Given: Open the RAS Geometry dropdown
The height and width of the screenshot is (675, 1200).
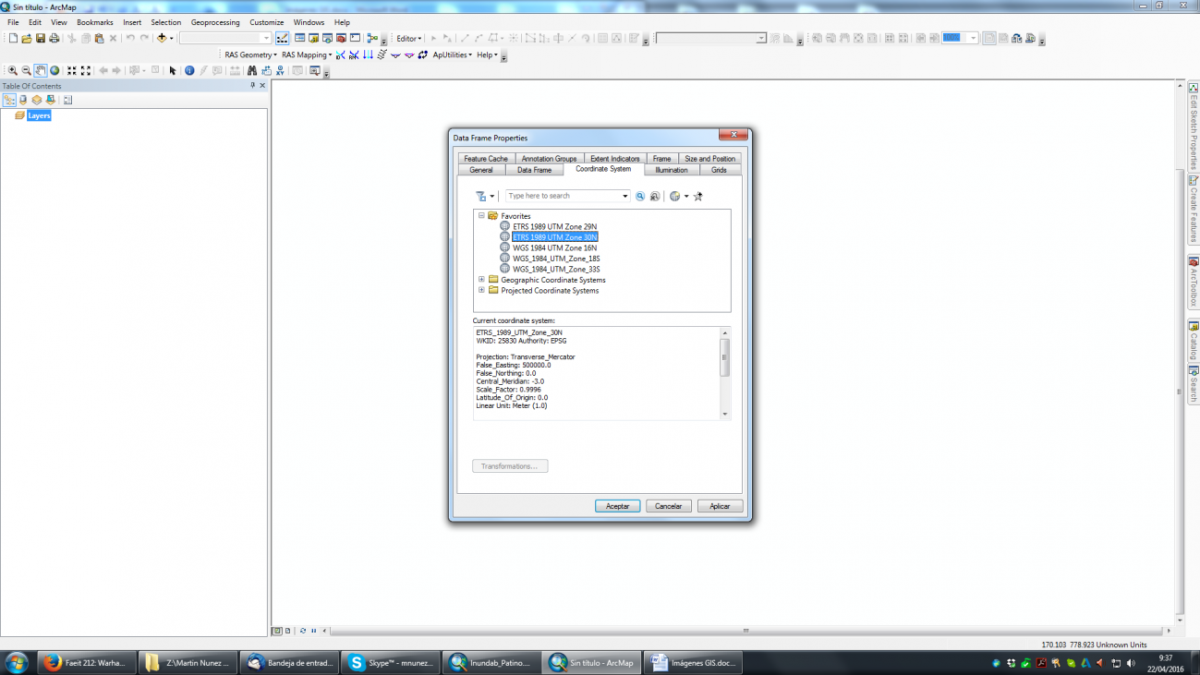Looking at the screenshot, I should coord(250,55).
